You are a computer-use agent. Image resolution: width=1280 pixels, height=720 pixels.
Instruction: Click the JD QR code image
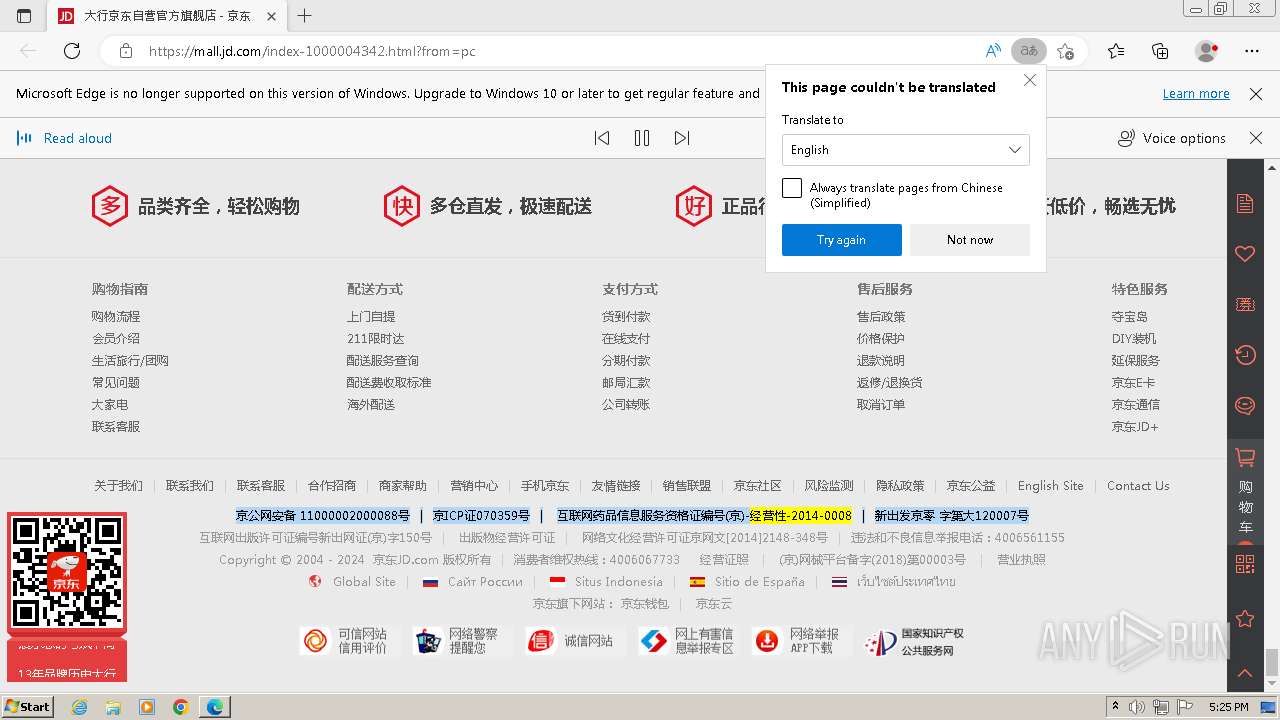click(67, 572)
